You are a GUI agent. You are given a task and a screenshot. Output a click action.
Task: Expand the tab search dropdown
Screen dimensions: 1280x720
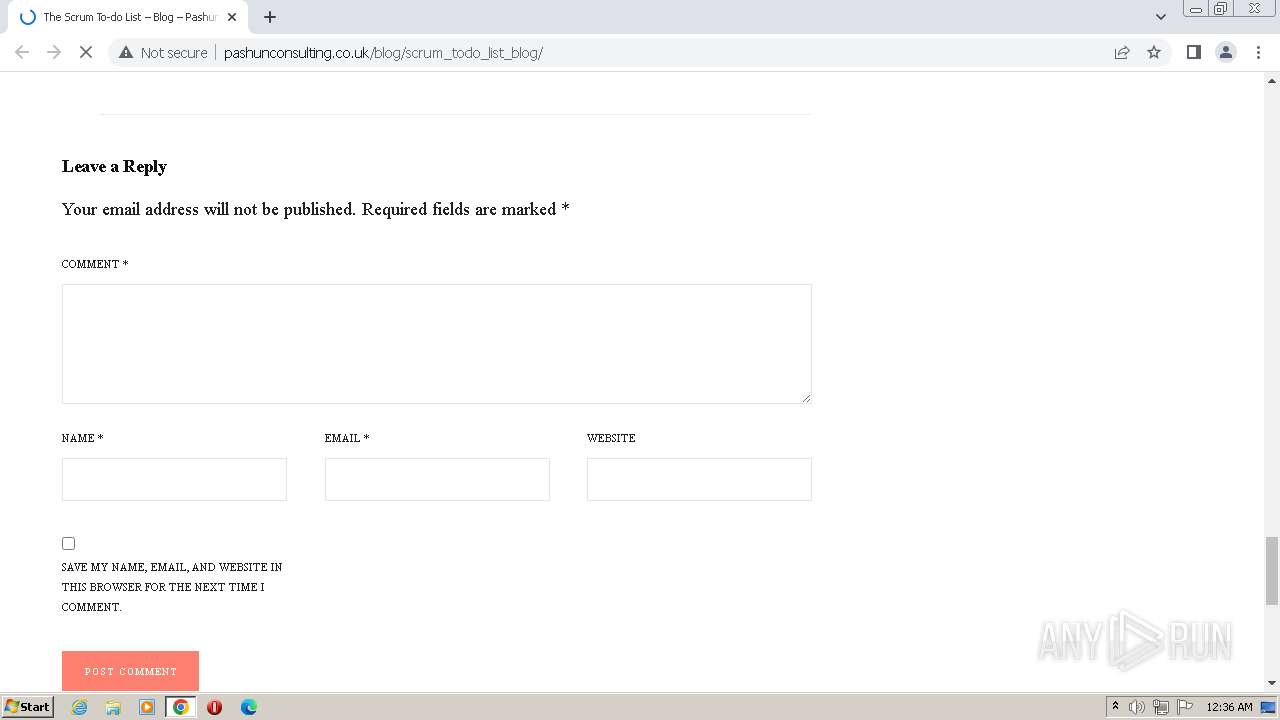pyautogui.click(x=1161, y=17)
